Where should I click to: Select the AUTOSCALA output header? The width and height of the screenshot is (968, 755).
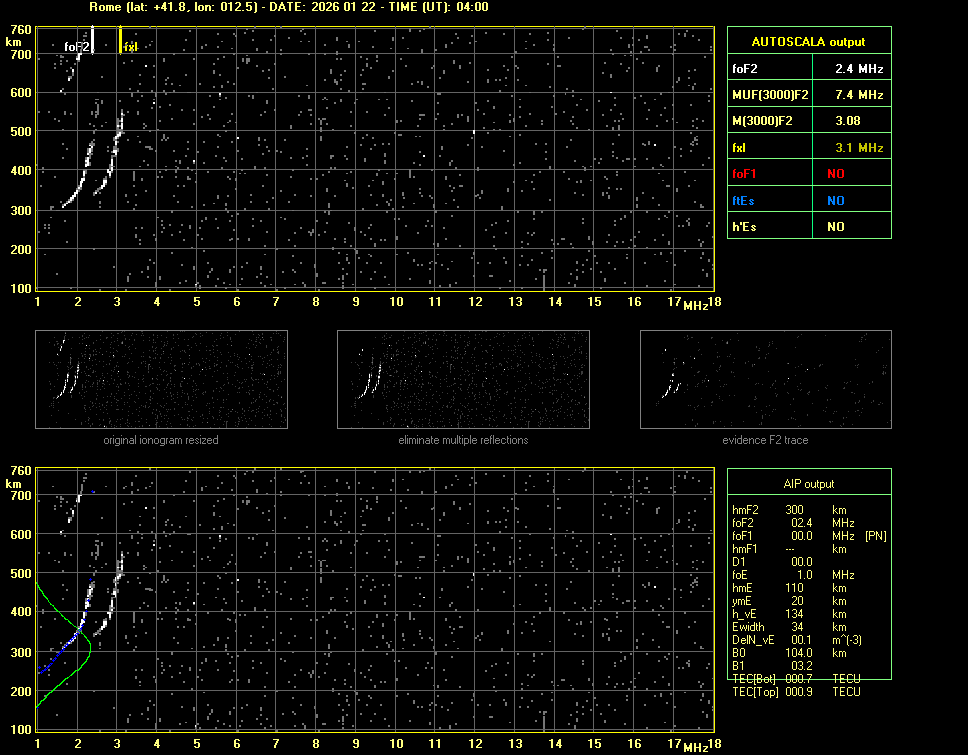click(808, 42)
